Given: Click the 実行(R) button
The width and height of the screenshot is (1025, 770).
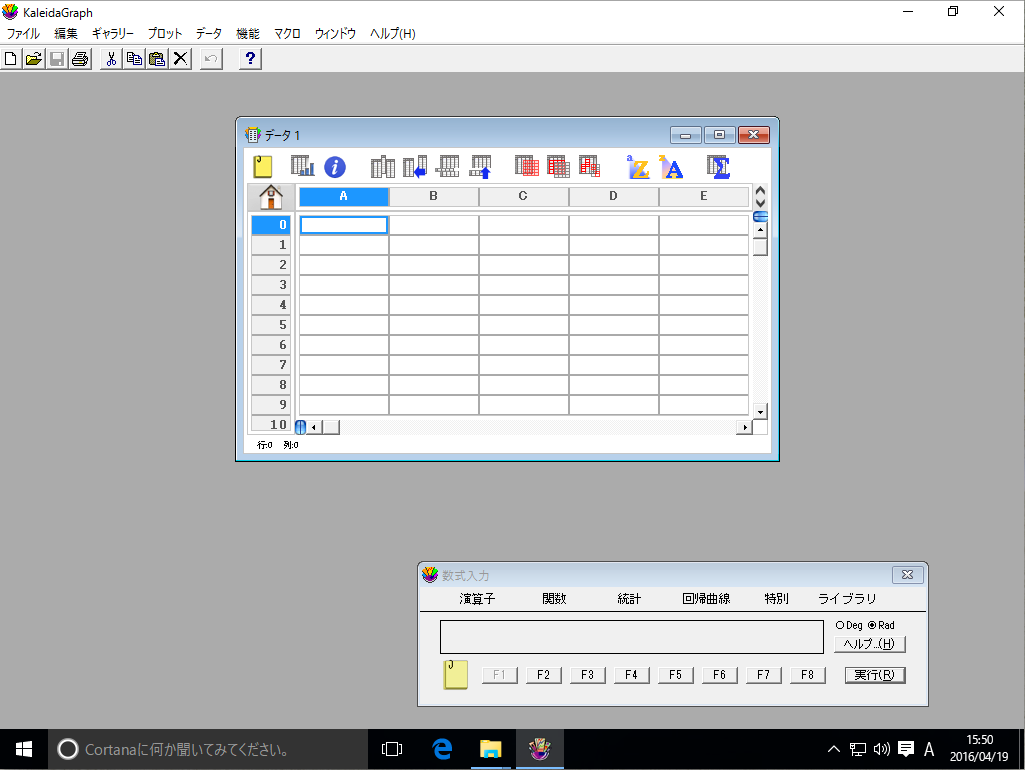Looking at the screenshot, I should (x=875, y=675).
